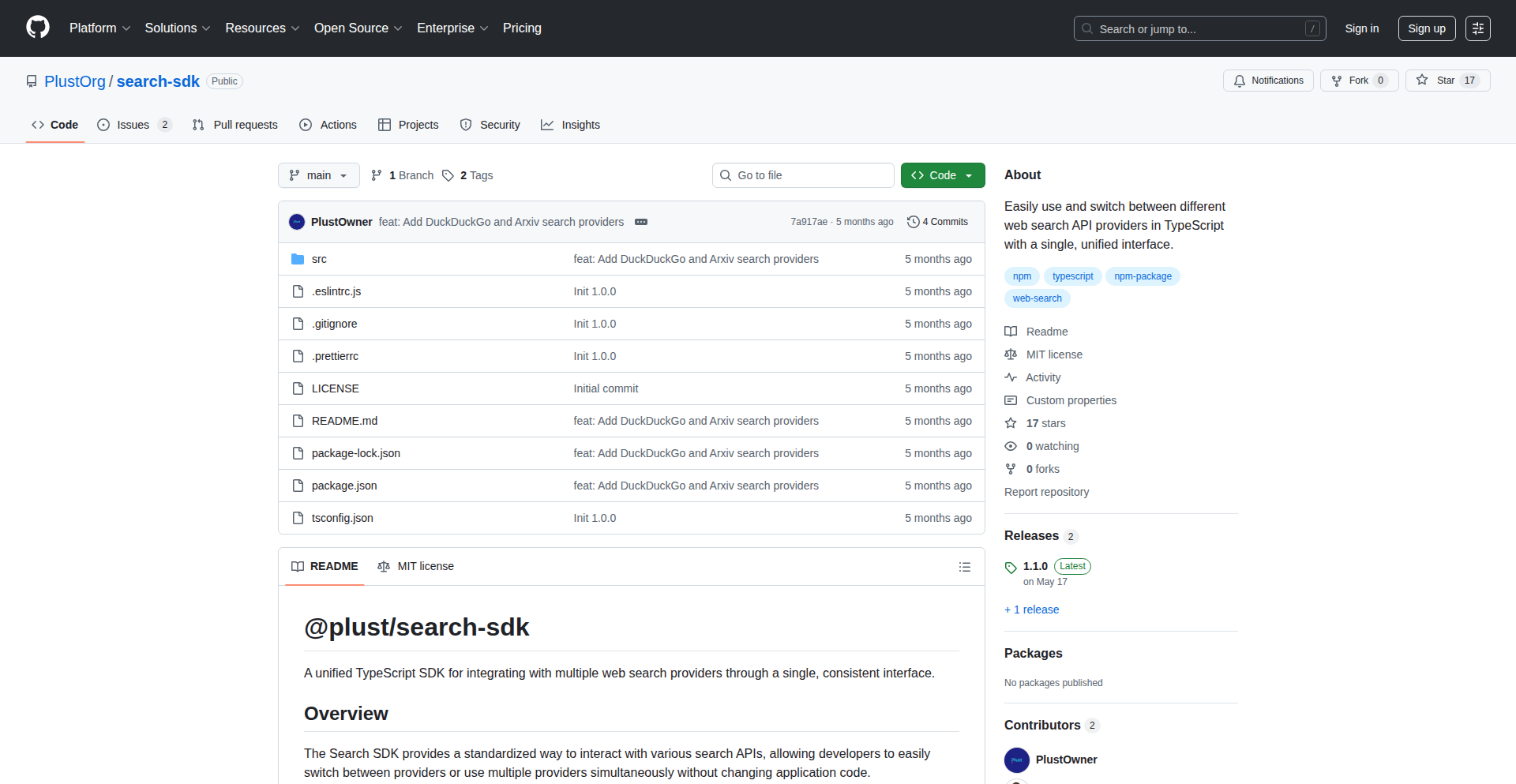Click the Notifications bell icon
Screen dimensions: 1516x784
point(1240,81)
